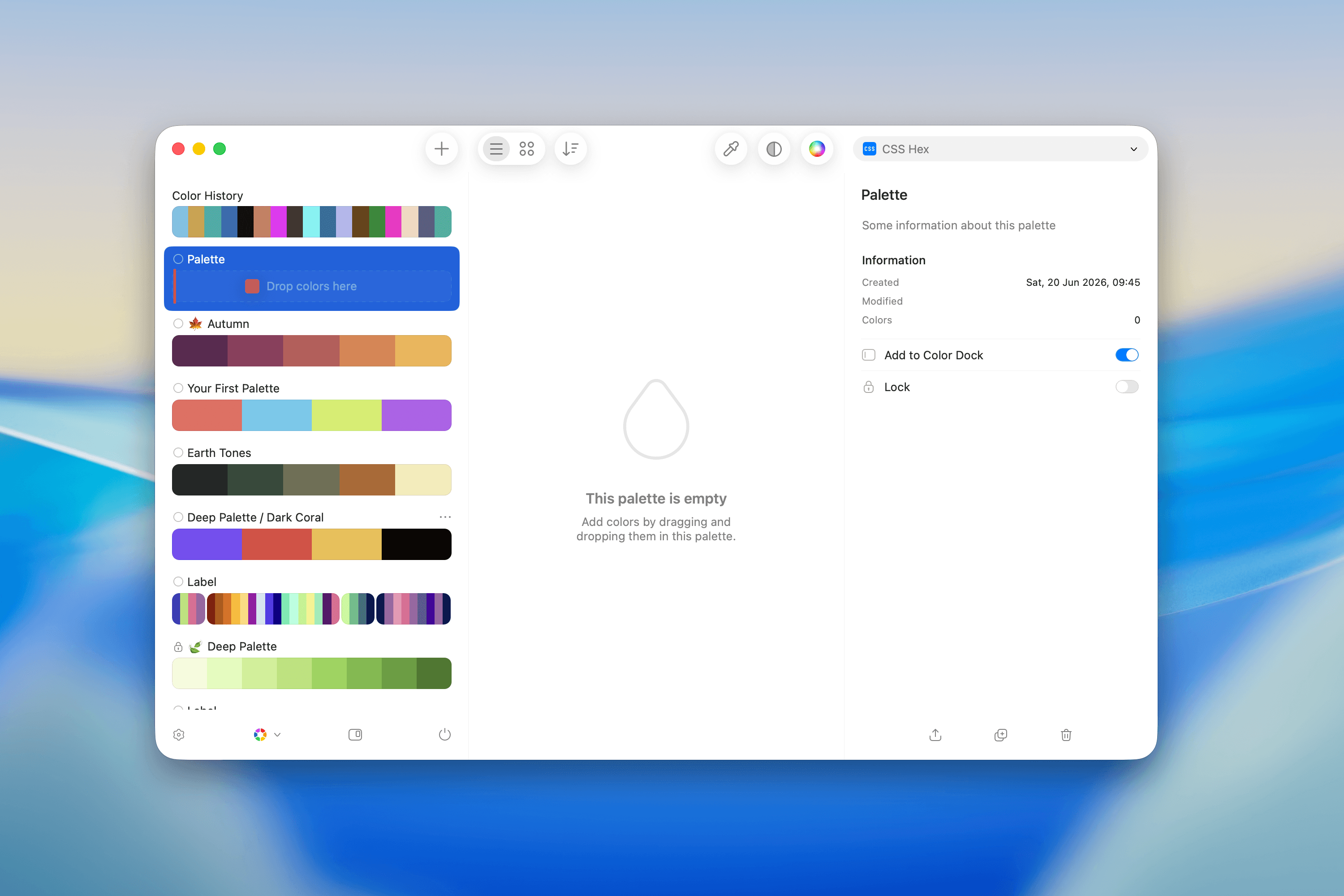Pick the cream swatch in Earth Tones

click(423, 480)
